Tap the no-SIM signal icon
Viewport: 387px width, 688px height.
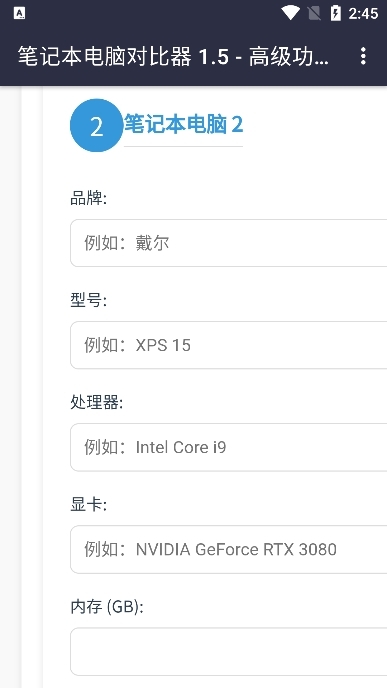[314, 13]
